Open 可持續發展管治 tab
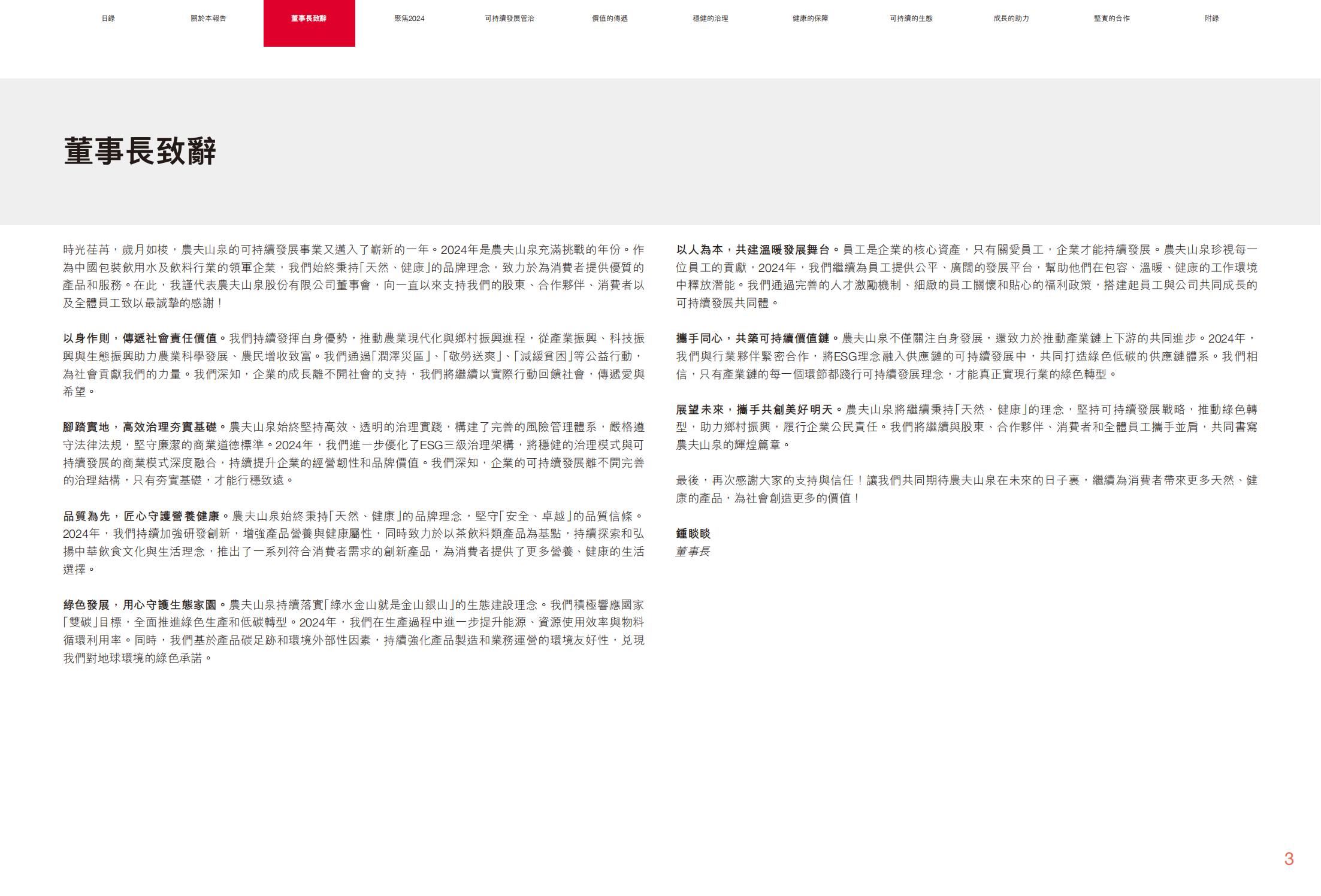Viewport: 1321px width, 896px height. coord(509,19)
